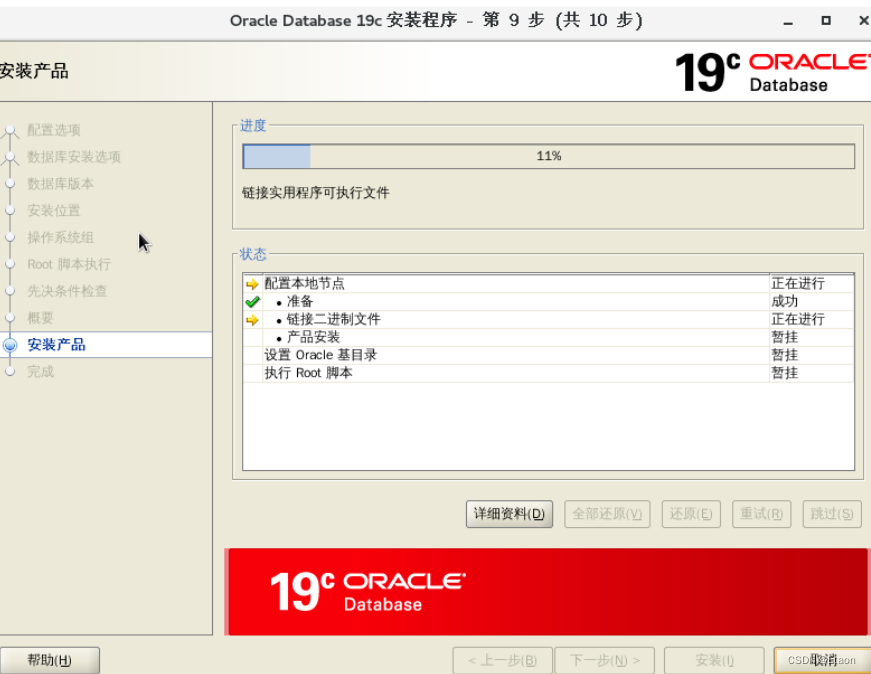Click the step bullet next to 完成
The height and width of the screenshot is (674, 871).
(10, 371)
